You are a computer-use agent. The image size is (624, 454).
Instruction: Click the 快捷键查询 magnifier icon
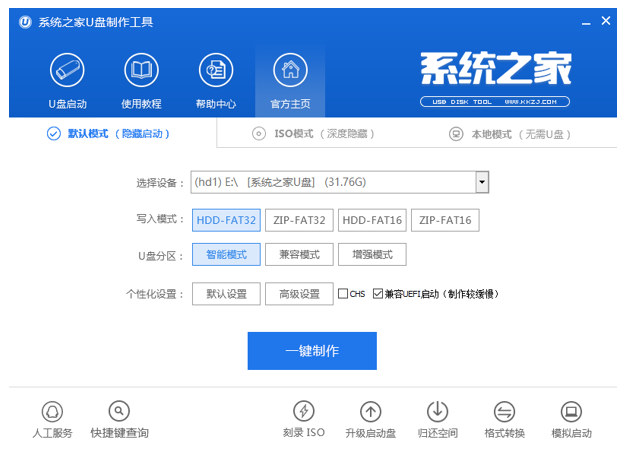[x=119, y=411]
